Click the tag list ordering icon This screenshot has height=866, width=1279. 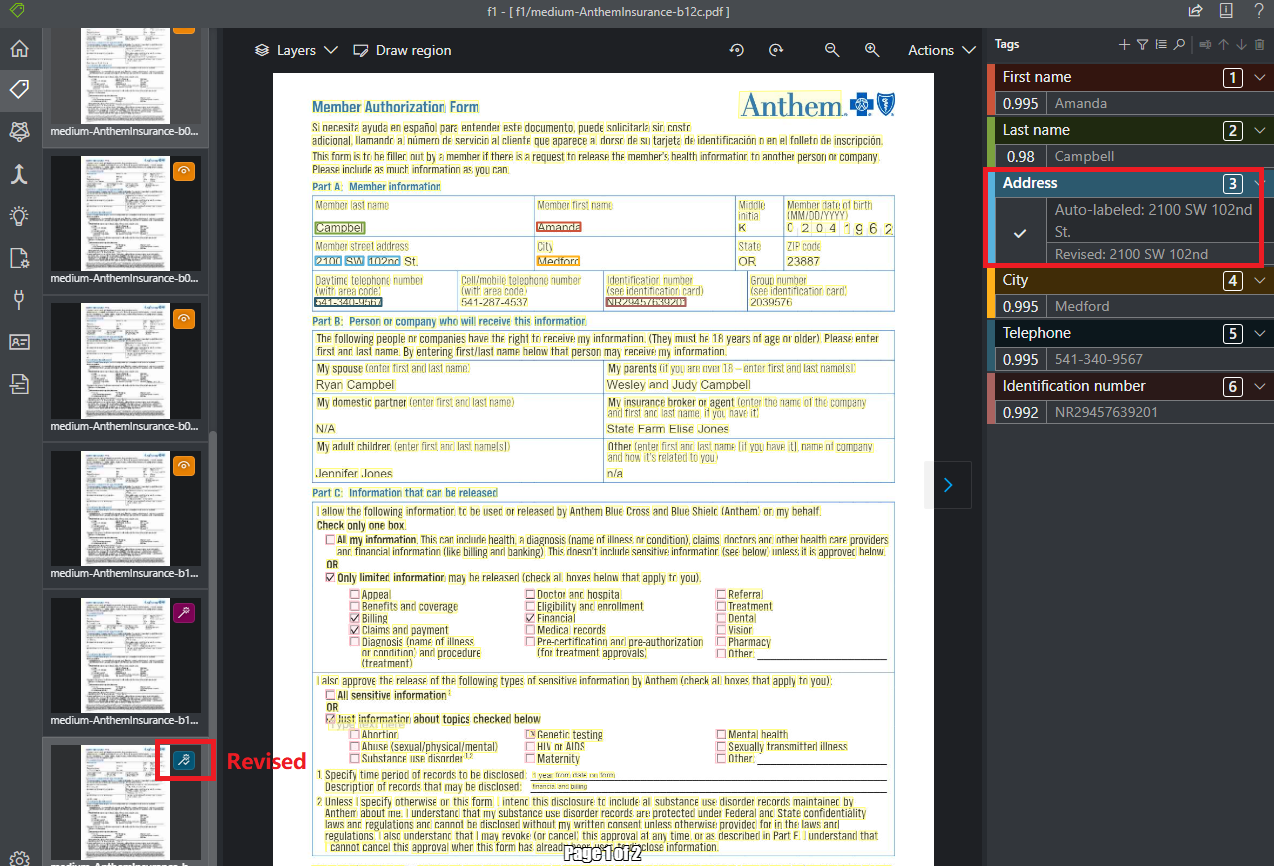point(1161,44)
